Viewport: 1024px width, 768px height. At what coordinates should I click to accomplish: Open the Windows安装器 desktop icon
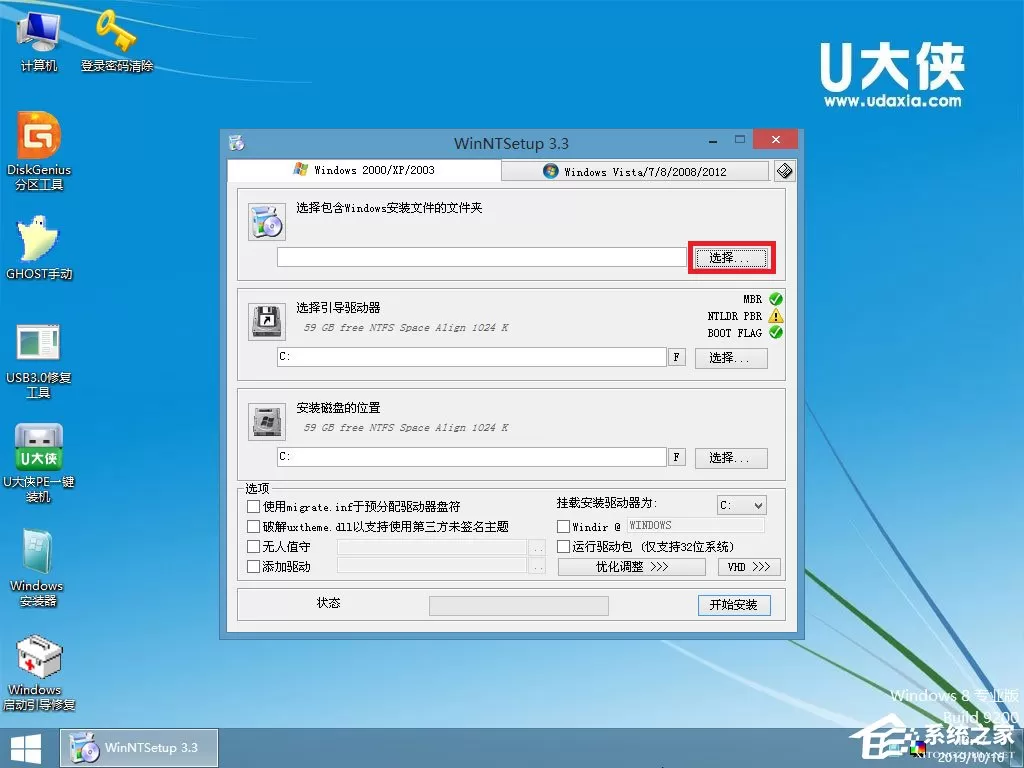[37, 568]
